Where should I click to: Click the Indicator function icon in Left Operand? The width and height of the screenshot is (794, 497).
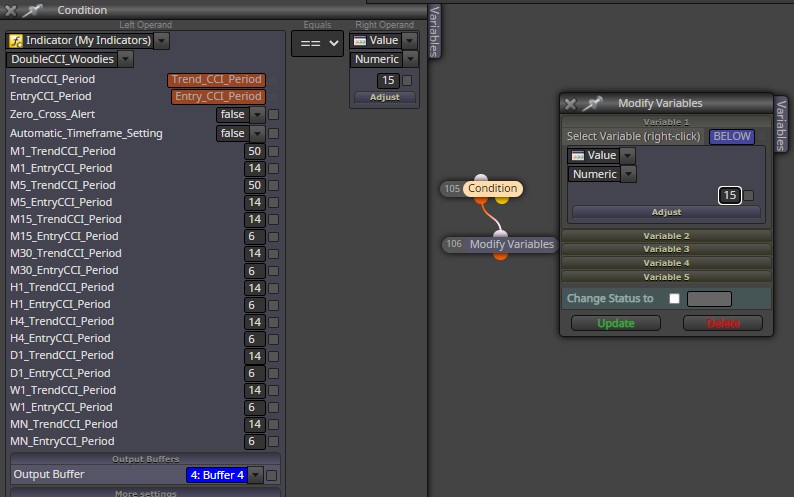[16, 41]
